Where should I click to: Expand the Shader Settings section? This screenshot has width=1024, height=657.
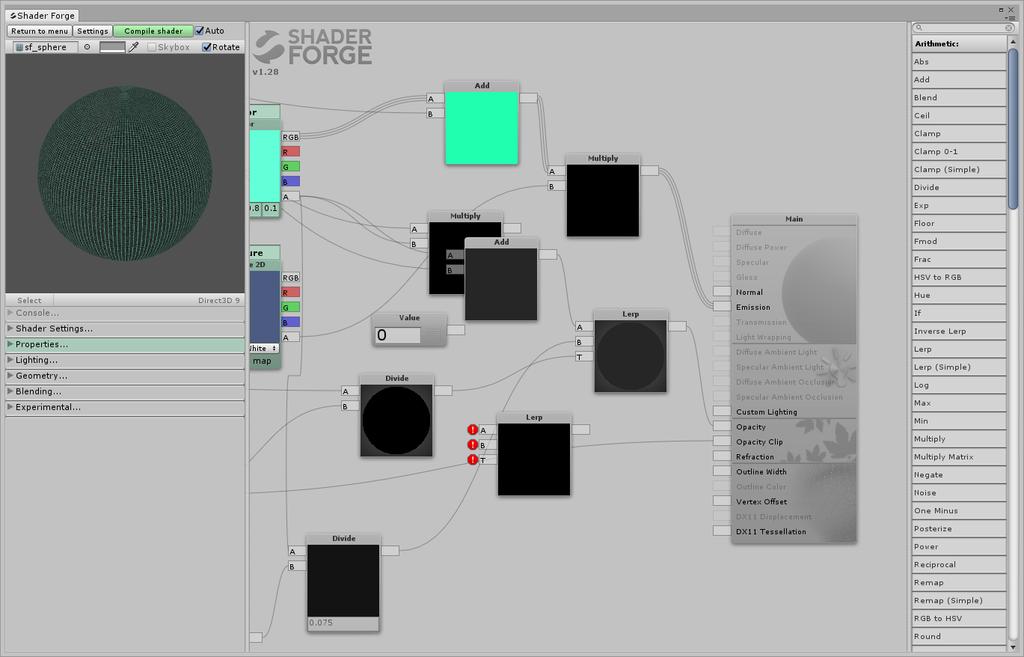[125, 328]
